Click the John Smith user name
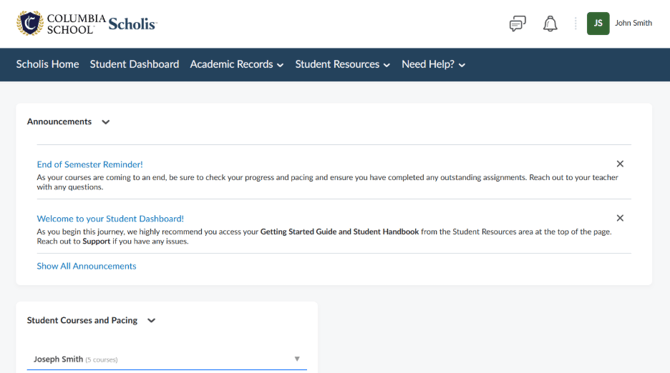670x373 pixels. click(x=633, y=23)
